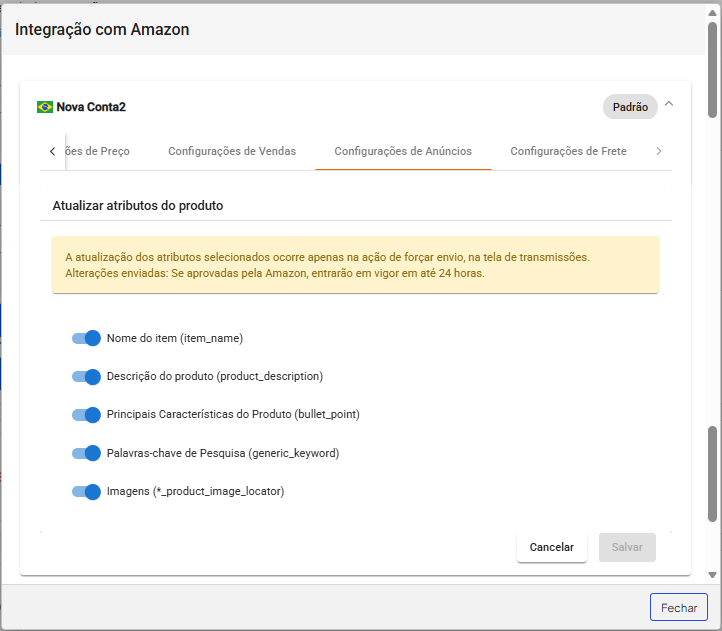Click the lower scrollbar thumb

point(712,474)
